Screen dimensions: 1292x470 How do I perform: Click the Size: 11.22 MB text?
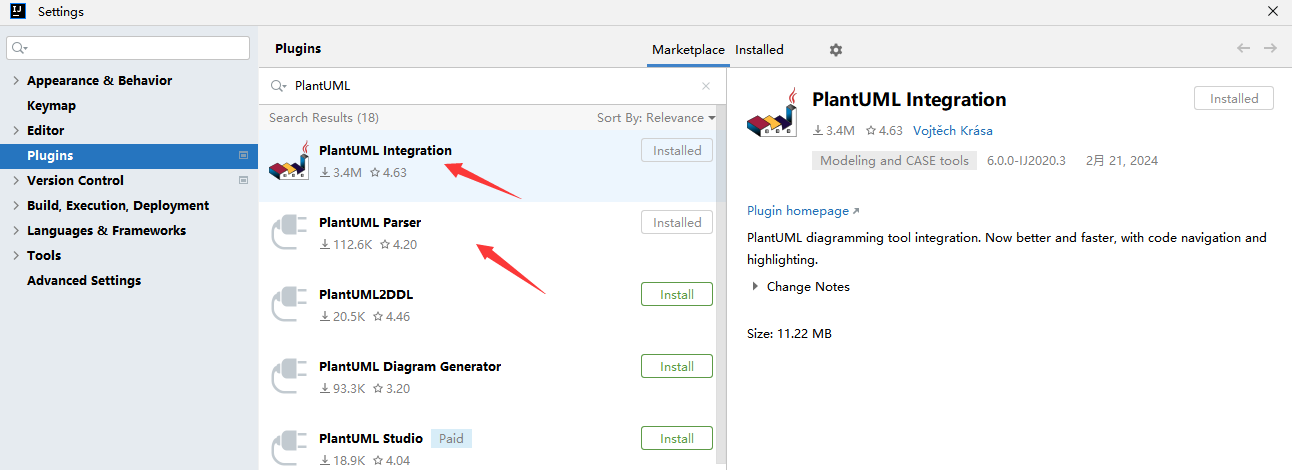(789, 333)
